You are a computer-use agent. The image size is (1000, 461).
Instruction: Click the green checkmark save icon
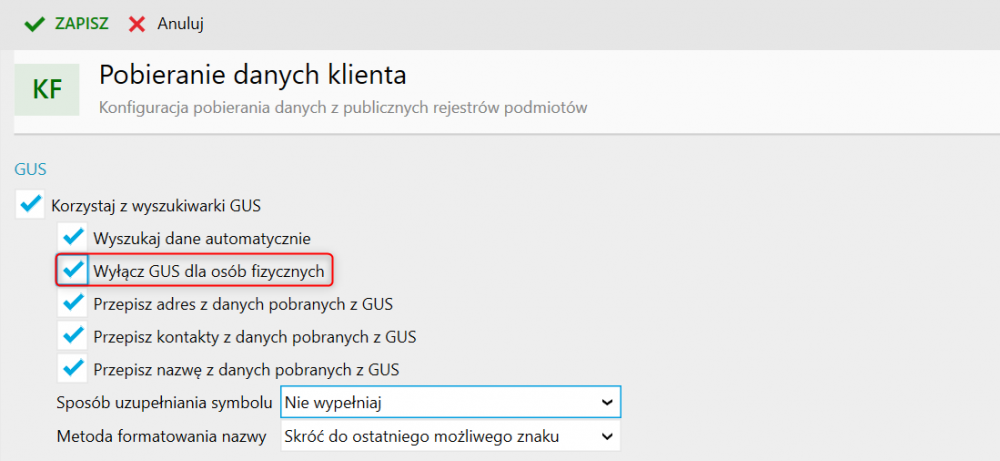[x=34, y=23]
